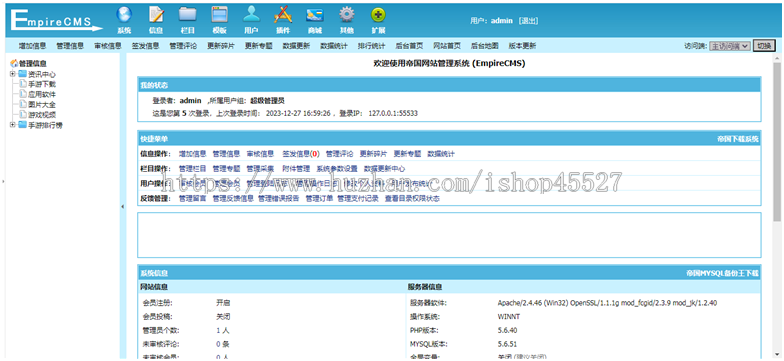Open the 帝国下载系统 link
Image resolution: width=784 pixels, height=361 pixels.
(738, 138)
